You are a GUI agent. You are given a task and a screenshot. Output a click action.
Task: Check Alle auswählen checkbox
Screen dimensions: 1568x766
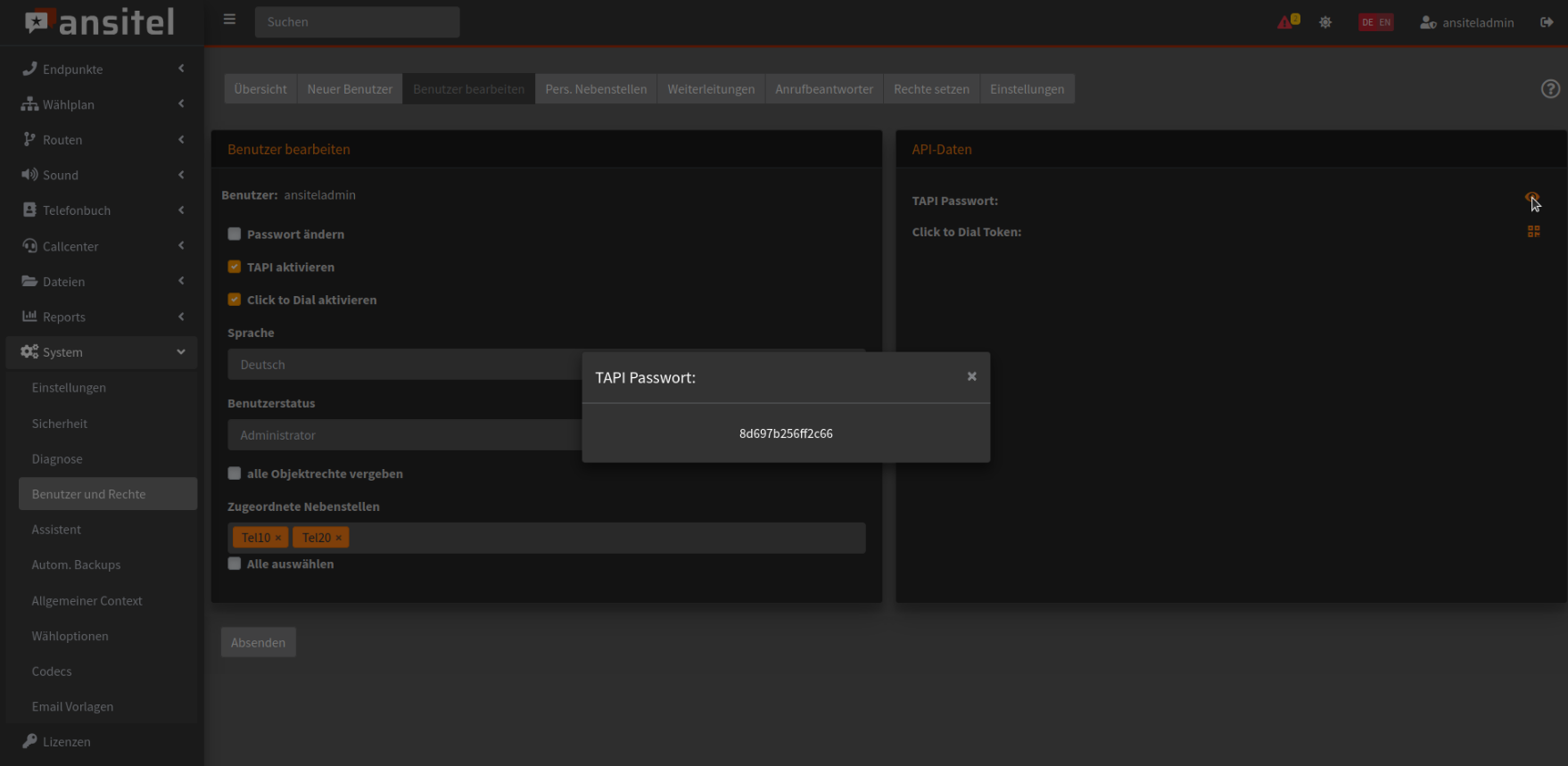[x=235, y=564]
